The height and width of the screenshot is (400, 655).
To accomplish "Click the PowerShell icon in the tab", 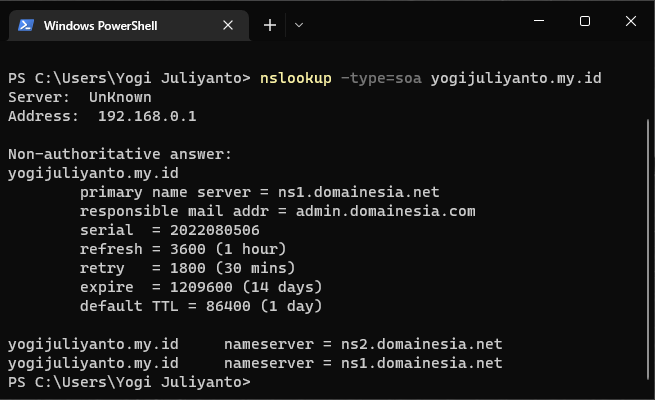I will [x=26, y=25].
